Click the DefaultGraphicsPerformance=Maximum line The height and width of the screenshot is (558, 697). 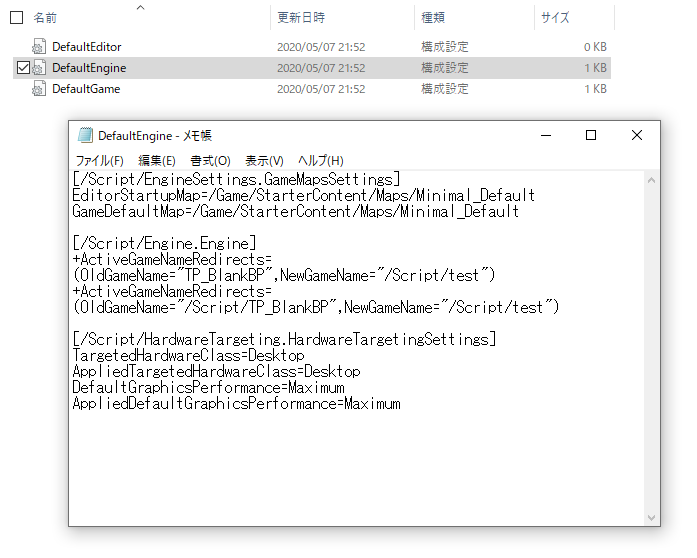click(208, 387)
